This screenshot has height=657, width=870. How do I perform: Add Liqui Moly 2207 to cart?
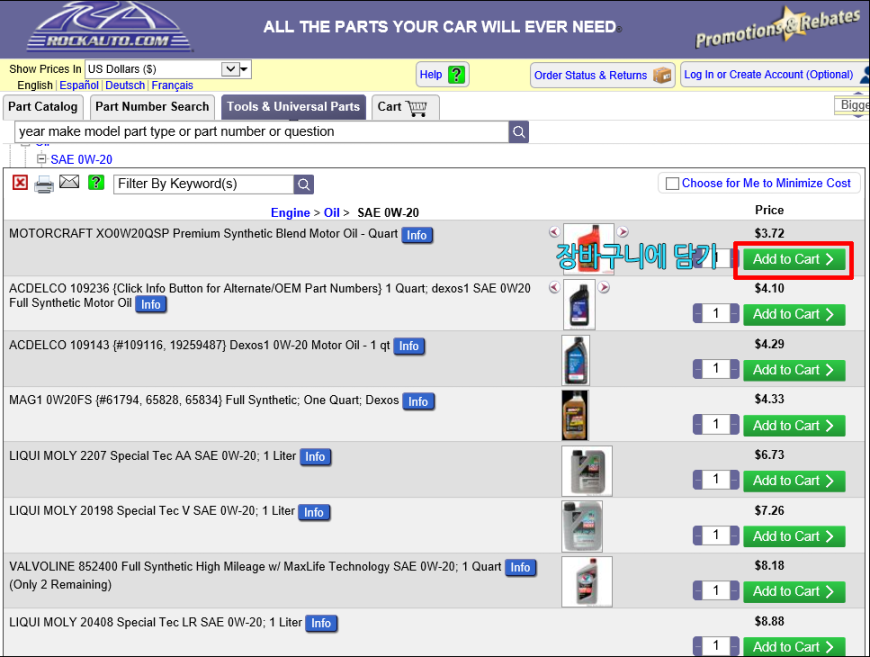(x=794, y=481)
